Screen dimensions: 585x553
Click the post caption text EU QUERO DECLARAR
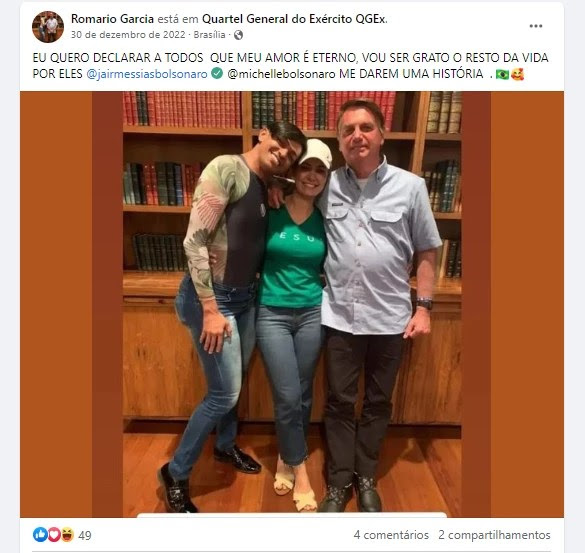[x=291, y=66]
